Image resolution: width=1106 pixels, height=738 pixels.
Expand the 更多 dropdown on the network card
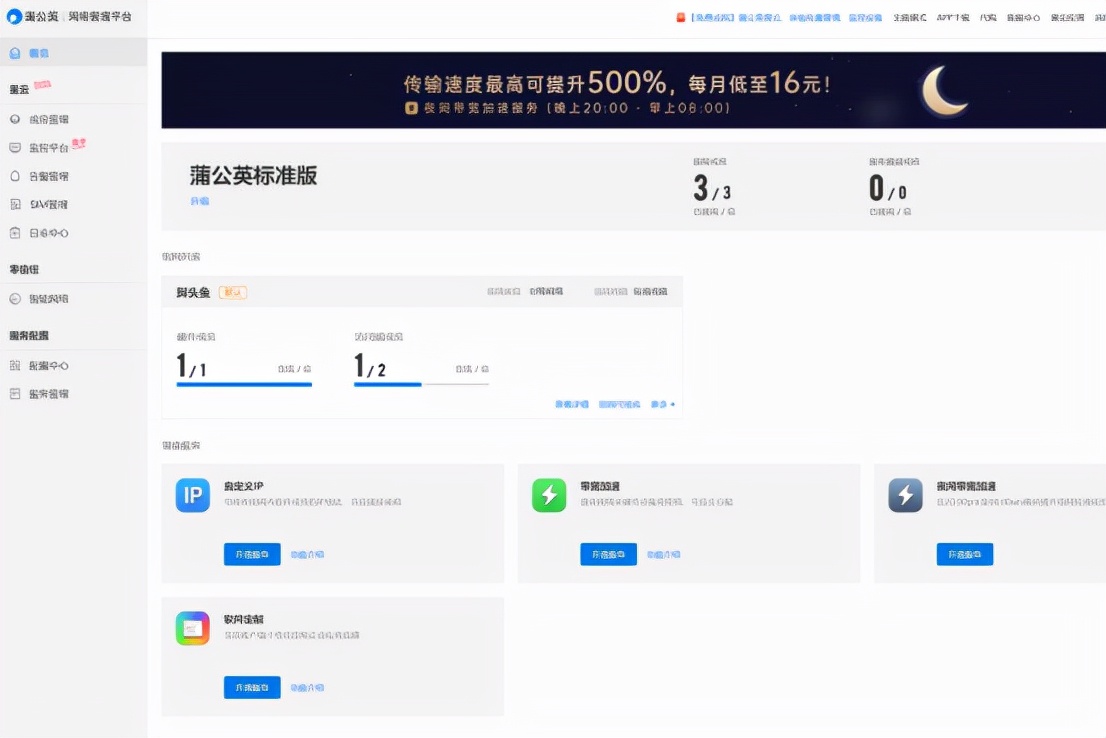pyautogui.click(x=660, y=404)
